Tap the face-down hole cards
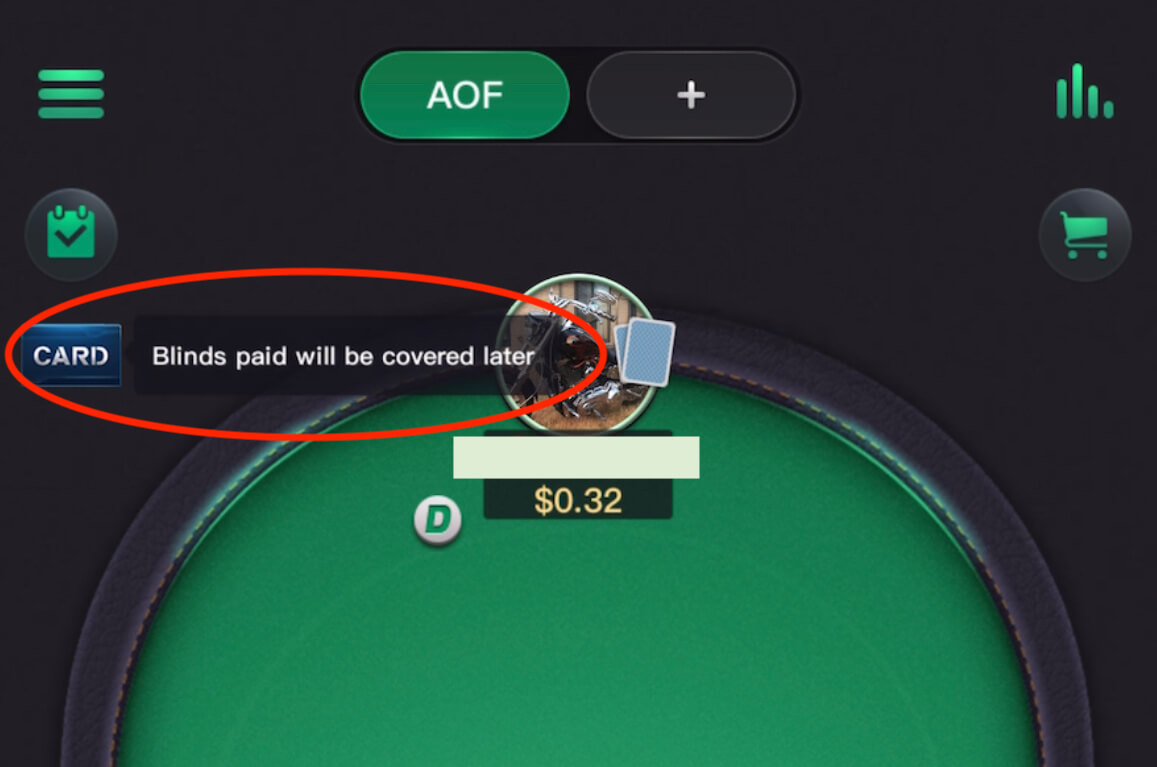The width and height of the screenshot is (1157, 767). coord(645,352)
